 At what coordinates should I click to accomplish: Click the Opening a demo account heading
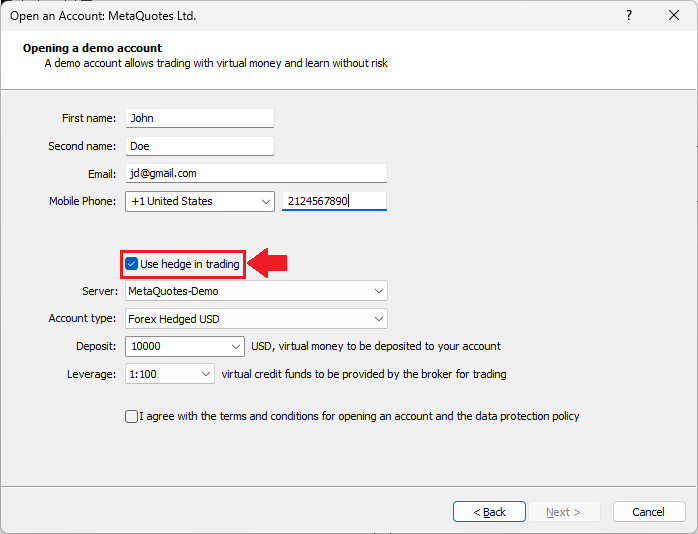[x=92, y=48]
